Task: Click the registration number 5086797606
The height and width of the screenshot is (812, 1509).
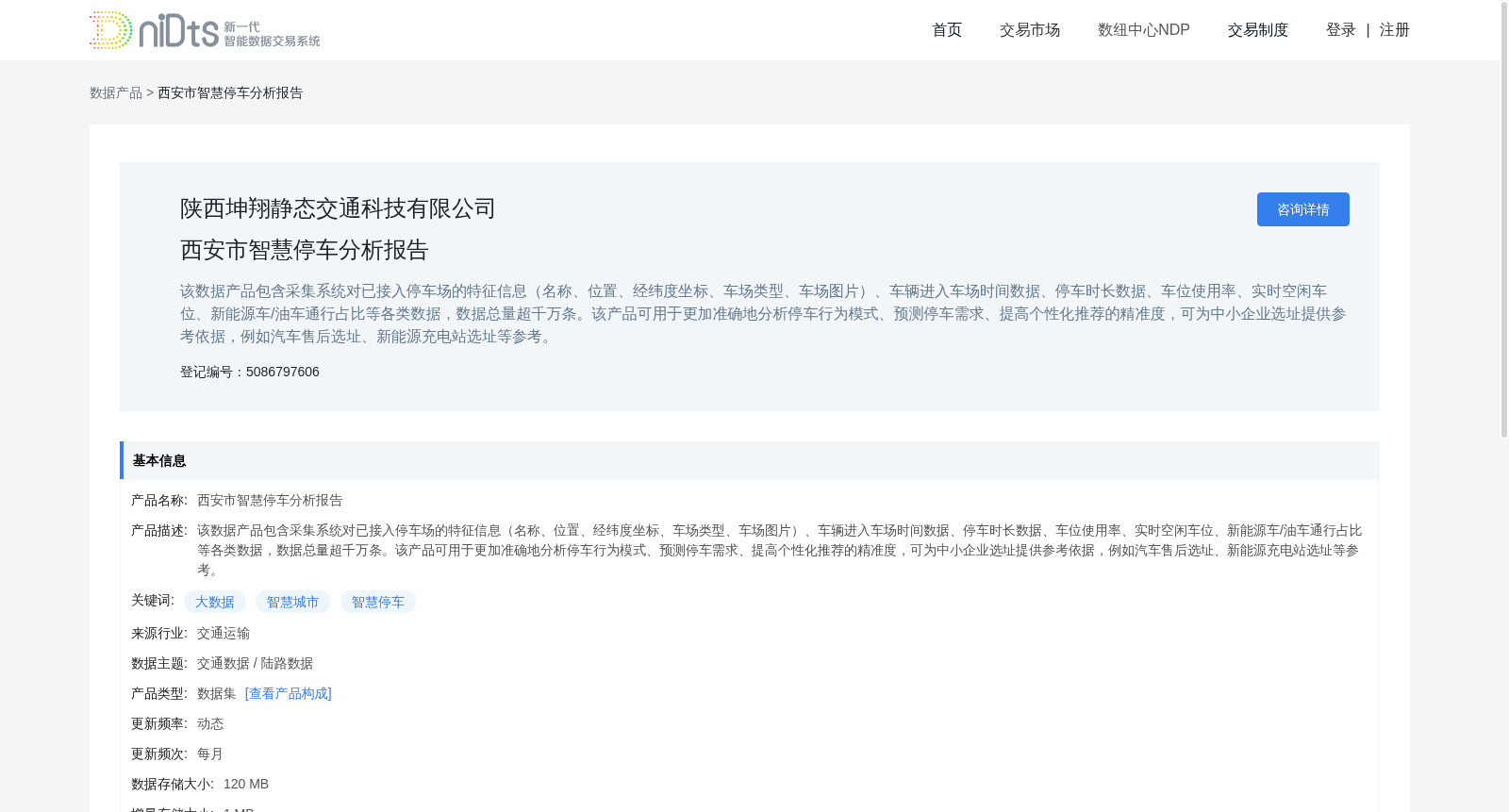Action: (283, 372)
